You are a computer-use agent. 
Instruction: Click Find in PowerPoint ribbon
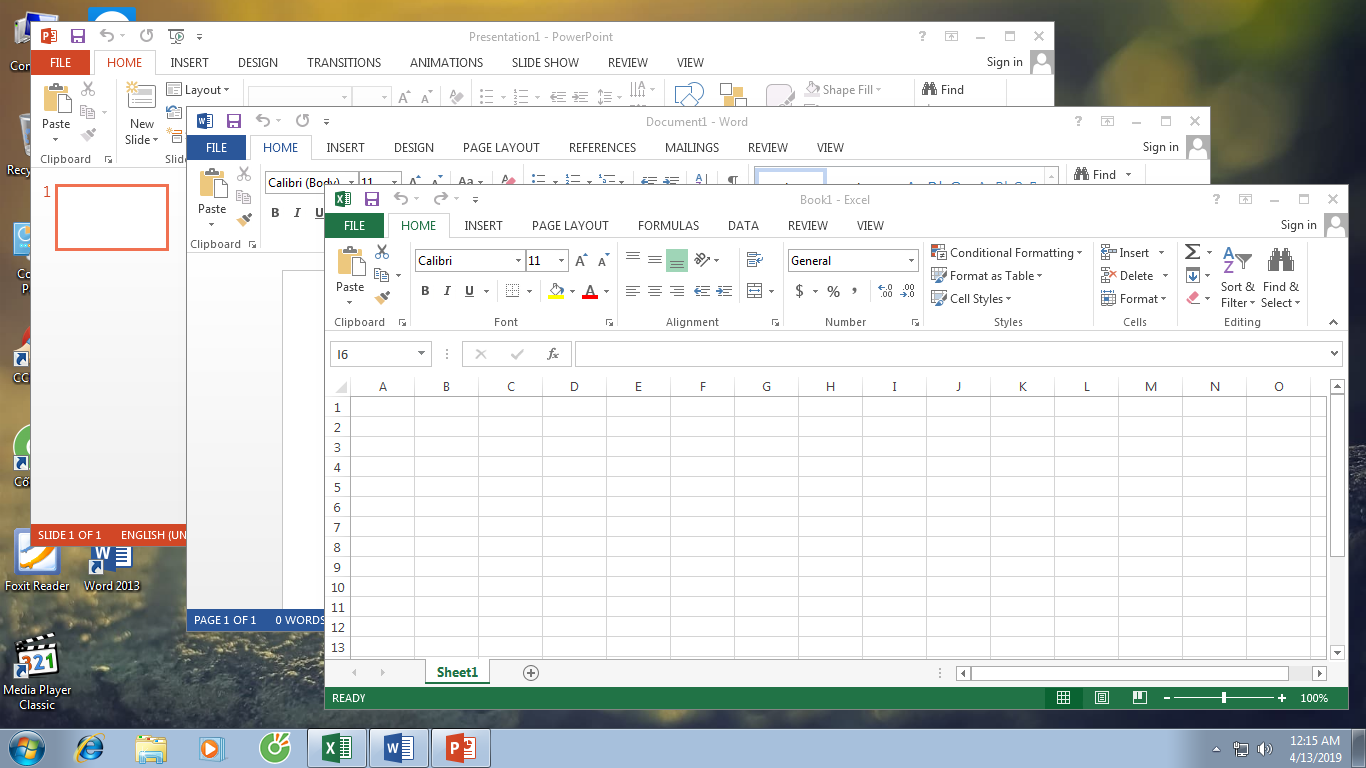click(x=942, y=90)
